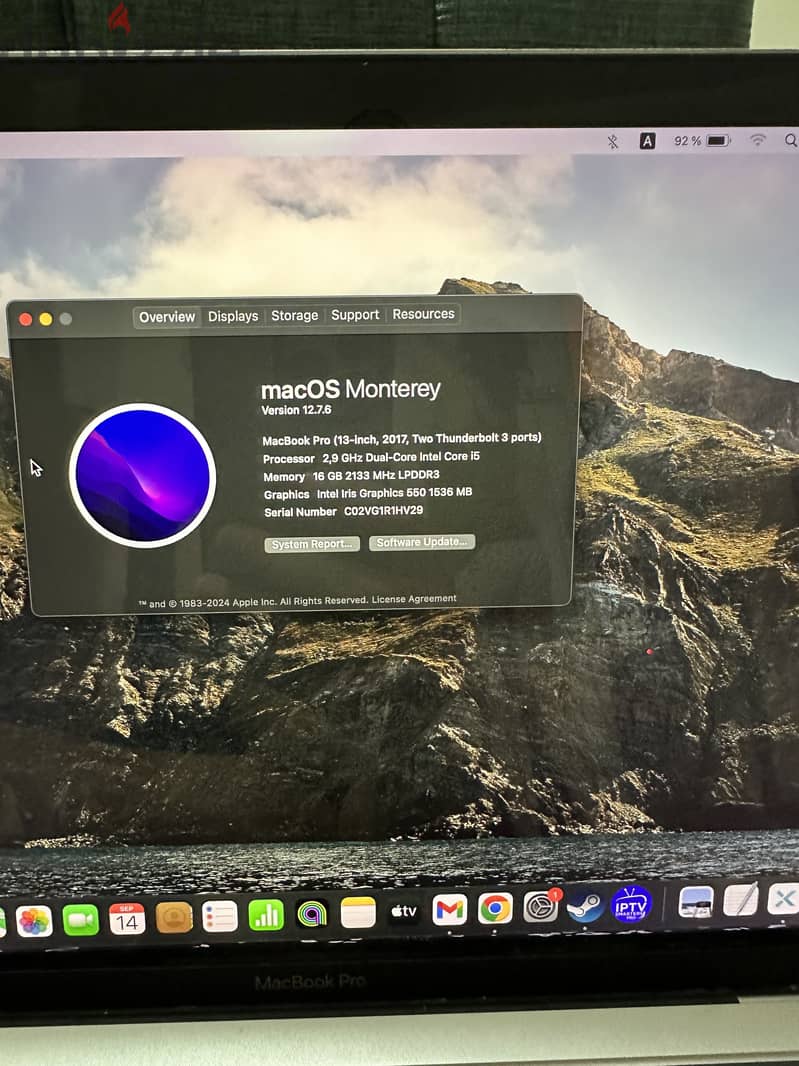Launch Steam from the Dock
The image size is (799, 1066).
point(585,906)
